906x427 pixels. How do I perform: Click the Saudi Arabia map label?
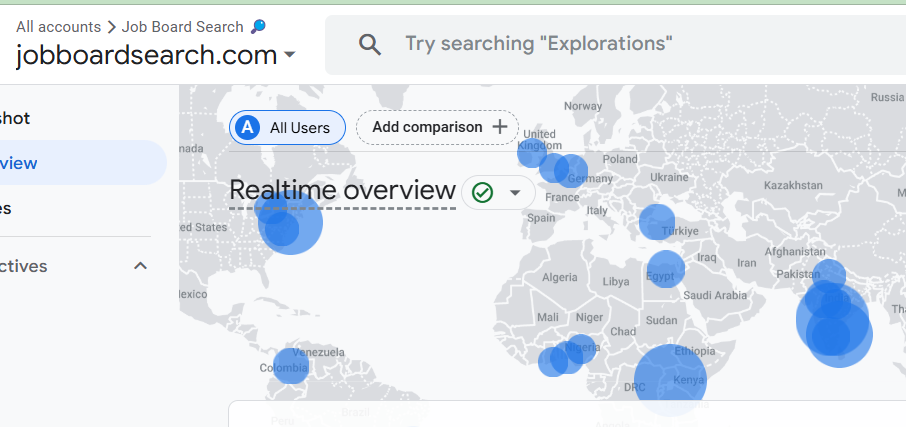click(715, 295)
